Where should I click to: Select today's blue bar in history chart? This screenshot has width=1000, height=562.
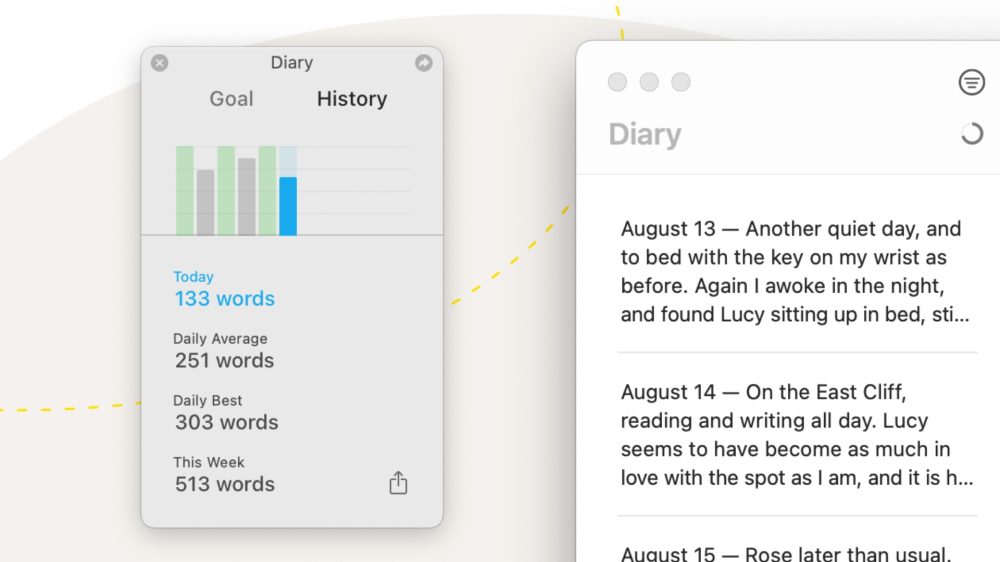coord(288,205)
